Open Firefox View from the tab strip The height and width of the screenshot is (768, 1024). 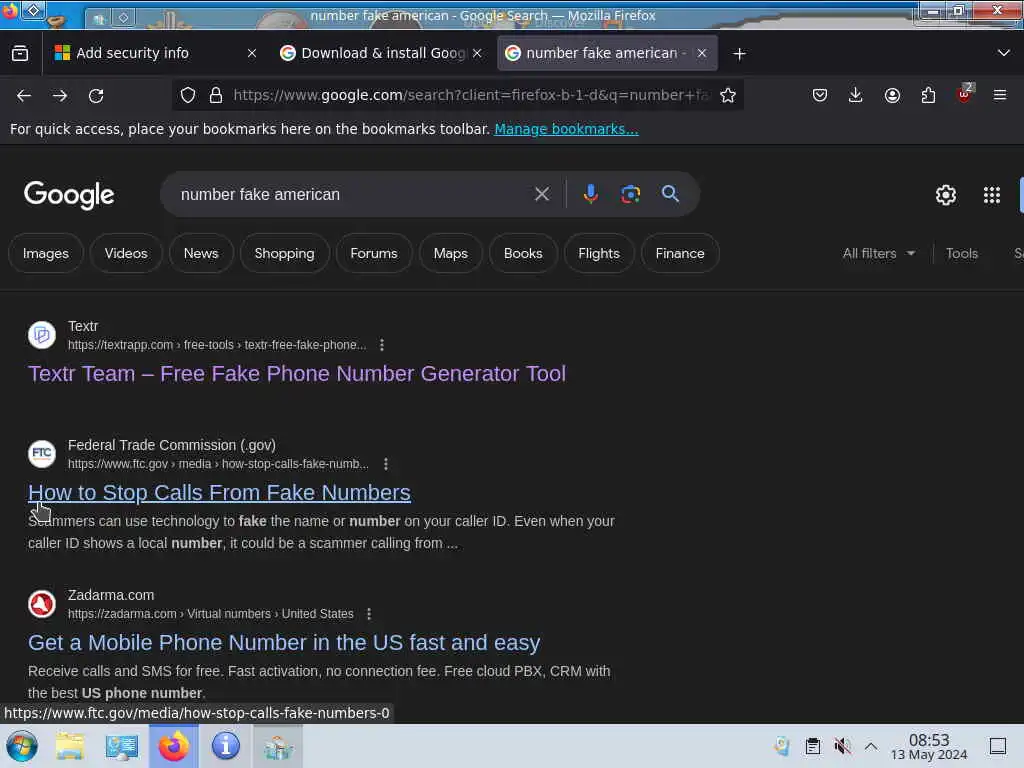pyautogui.click(x=20, y=53)
